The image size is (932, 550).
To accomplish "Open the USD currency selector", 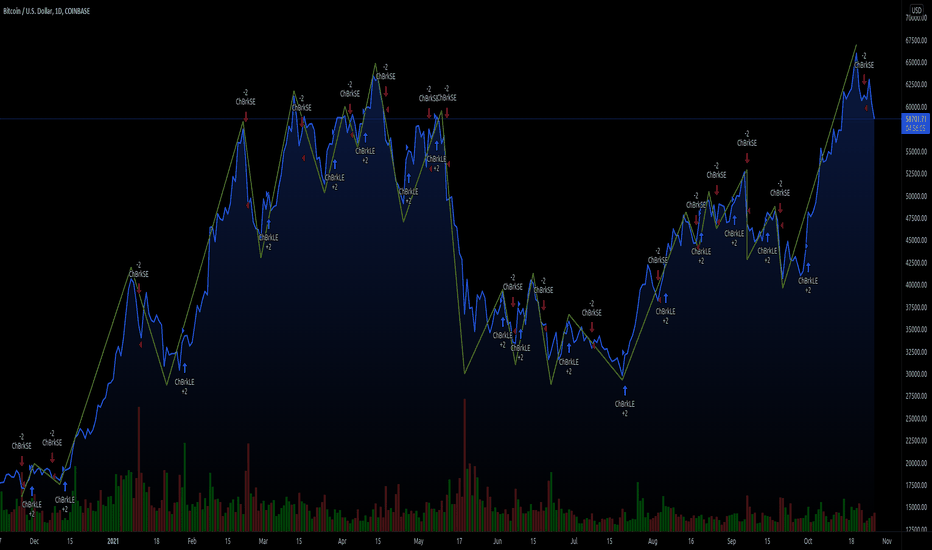I will pyautogui.click(x=917, y=10).
